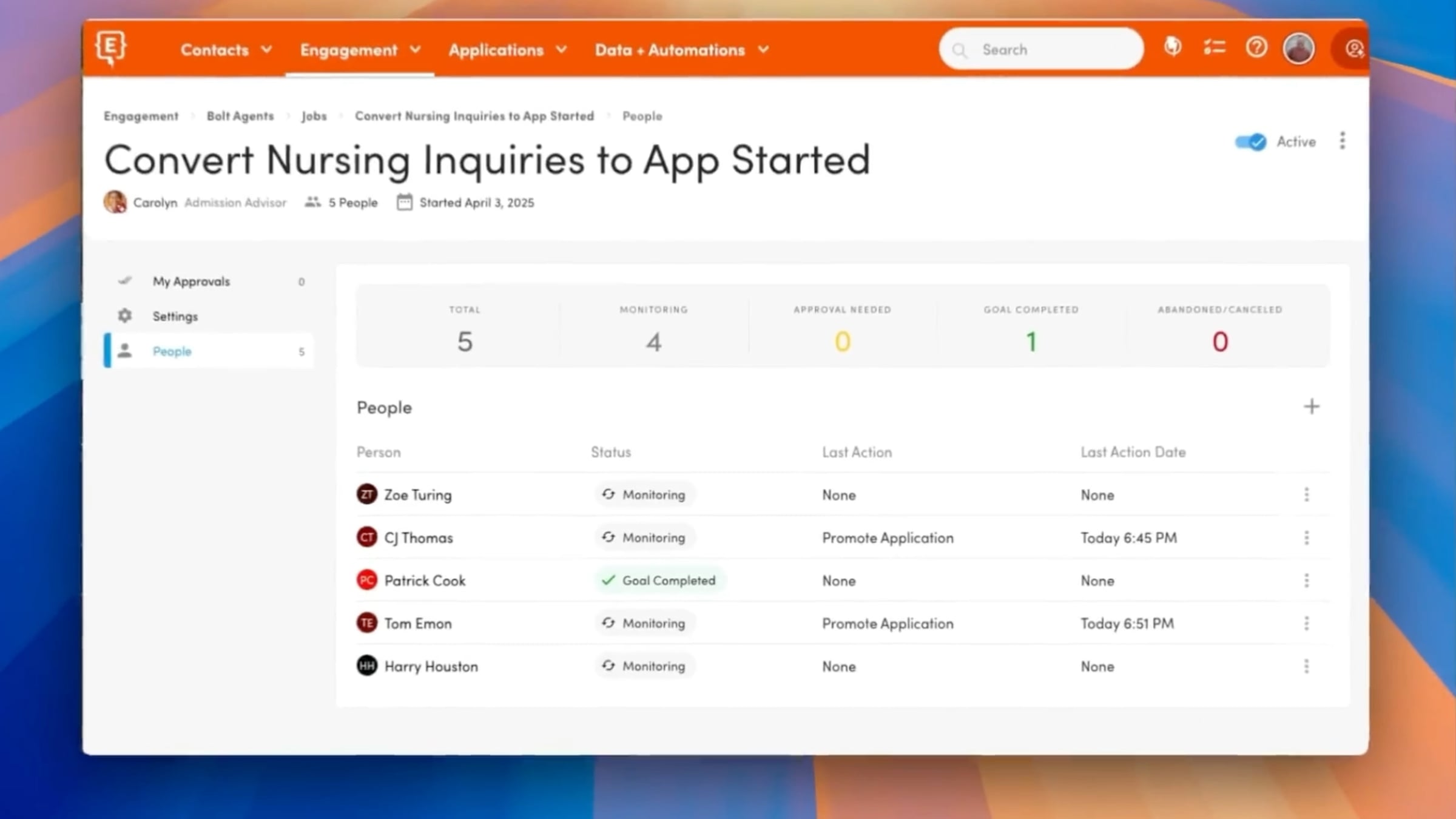Open job options kebab menu beside Active
The image size is (1456, 819).
[x=1342, y=141]
